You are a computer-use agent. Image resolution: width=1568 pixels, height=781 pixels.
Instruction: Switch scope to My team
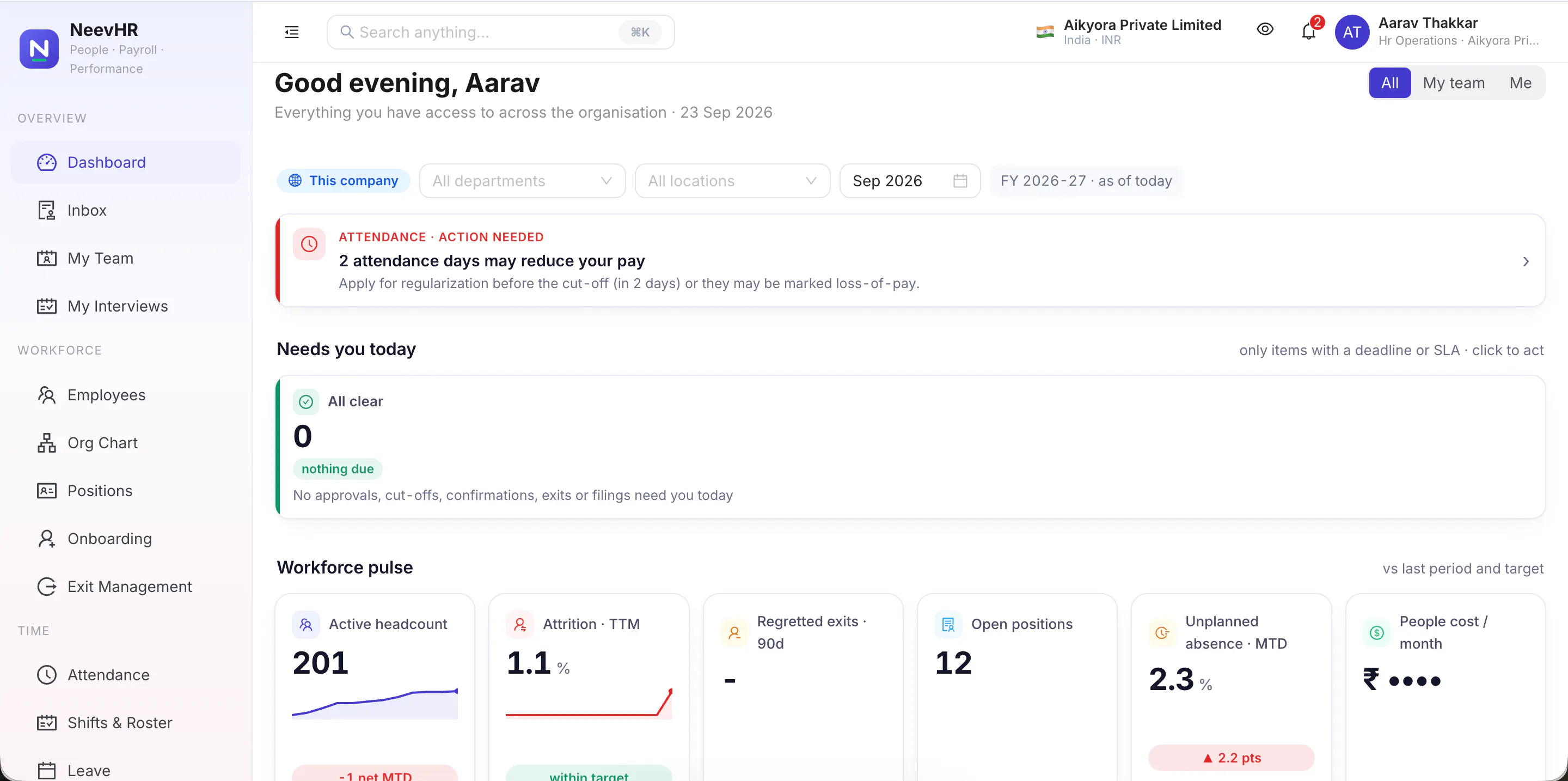coord(1454,83)
